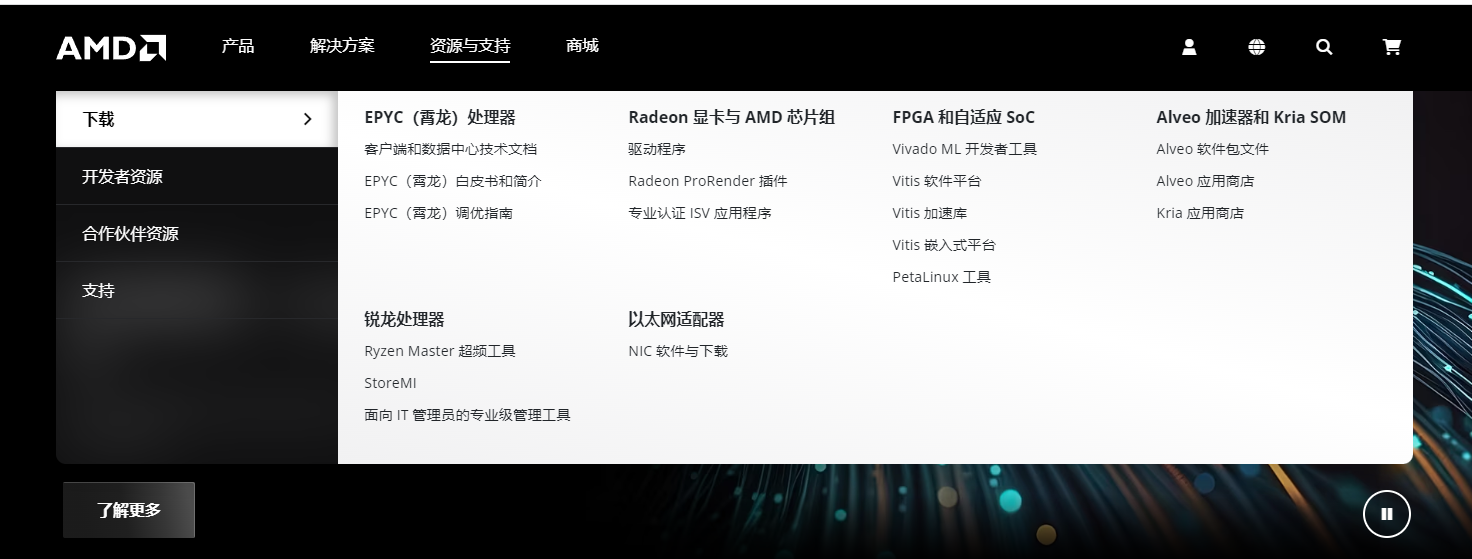Open the EPYC（霄龙）处理器 heading

440,117
